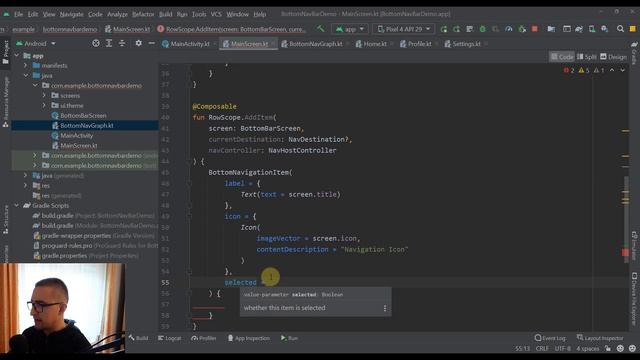Click the tooltip more options dots
The height and width of the screenshot is (360, 640).
coord(385,308)
